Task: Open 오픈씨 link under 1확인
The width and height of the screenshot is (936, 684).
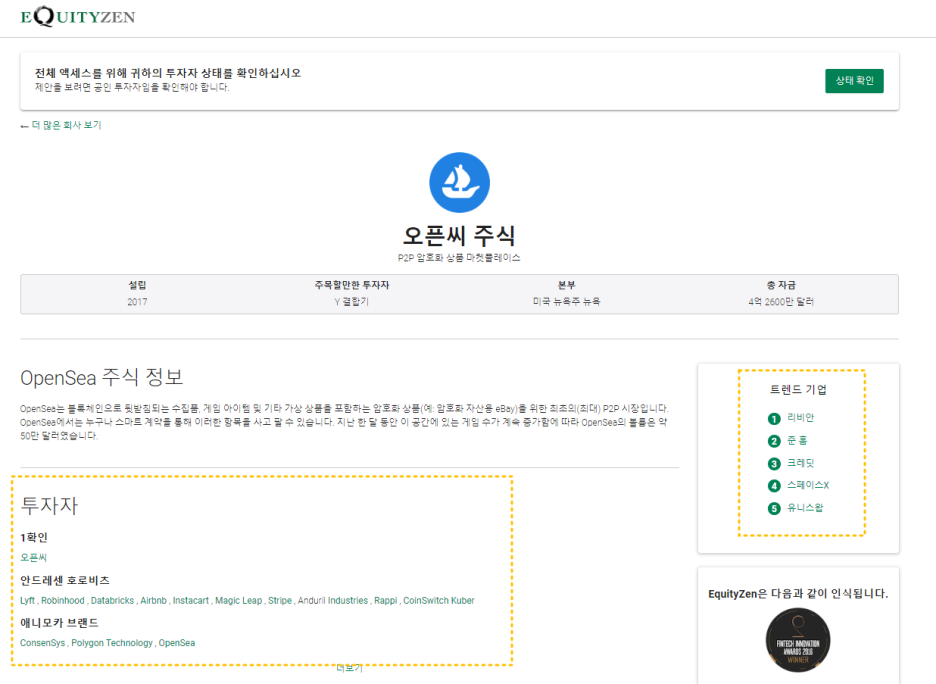Action: 33,557
